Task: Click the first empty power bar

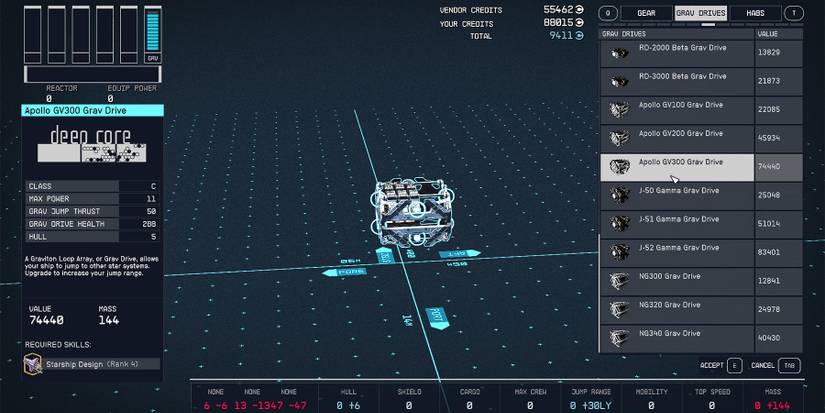Action: click(x=33, y=35)
